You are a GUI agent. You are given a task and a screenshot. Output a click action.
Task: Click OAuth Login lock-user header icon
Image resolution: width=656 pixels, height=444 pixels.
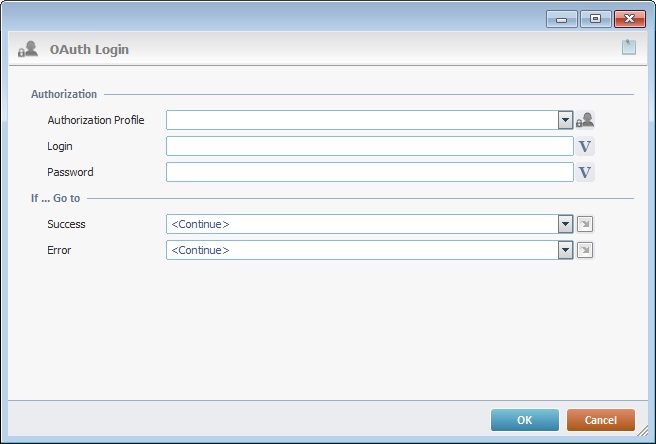28,49
